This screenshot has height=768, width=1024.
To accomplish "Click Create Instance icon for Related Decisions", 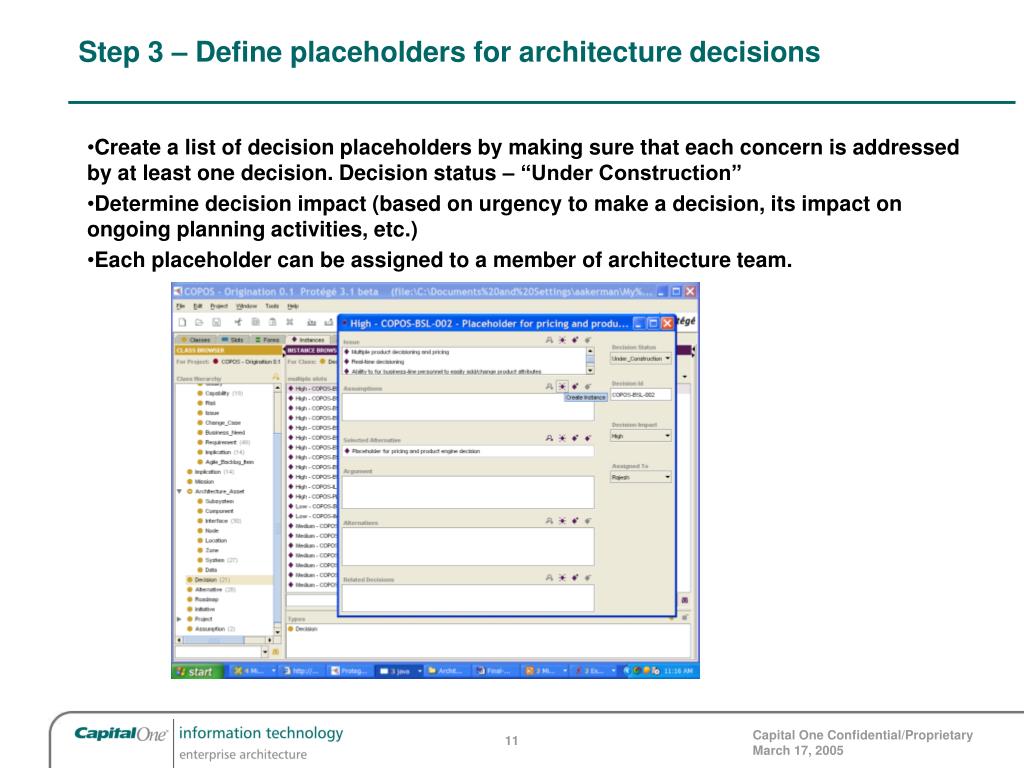I will point(562,577).
